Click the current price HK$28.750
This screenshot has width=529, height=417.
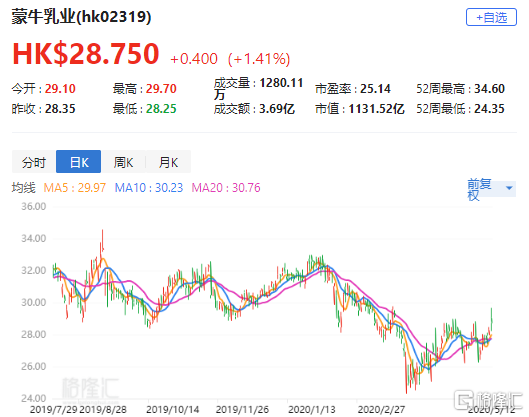[x=86, y=53]
